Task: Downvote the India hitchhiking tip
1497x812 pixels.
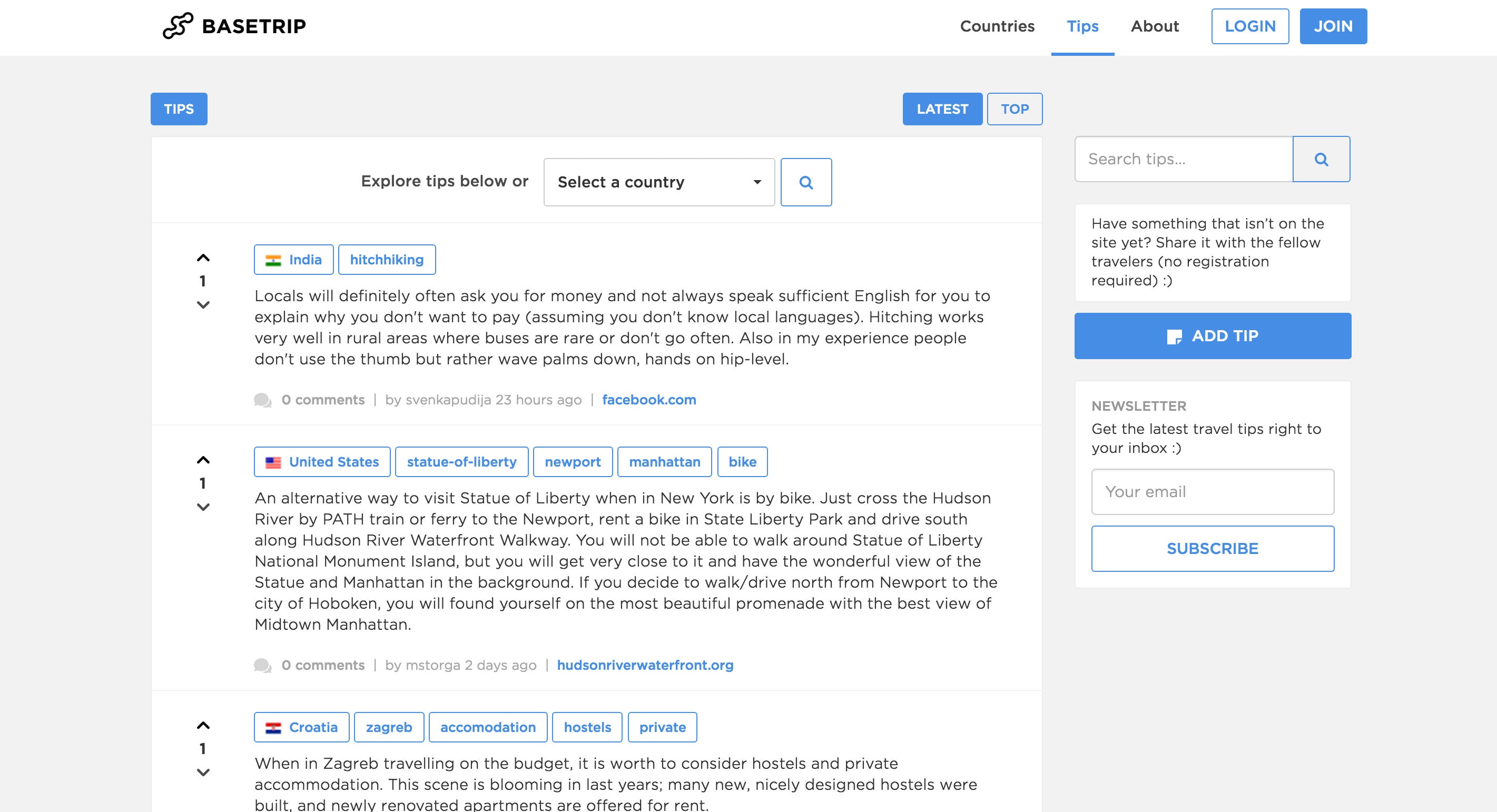Action: coord(203,305)
